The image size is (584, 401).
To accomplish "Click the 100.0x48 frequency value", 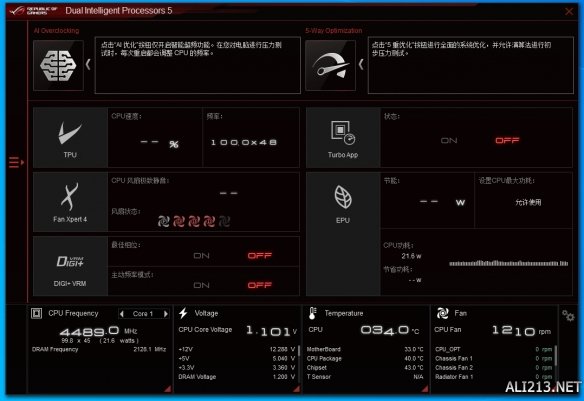I will 244,142.
